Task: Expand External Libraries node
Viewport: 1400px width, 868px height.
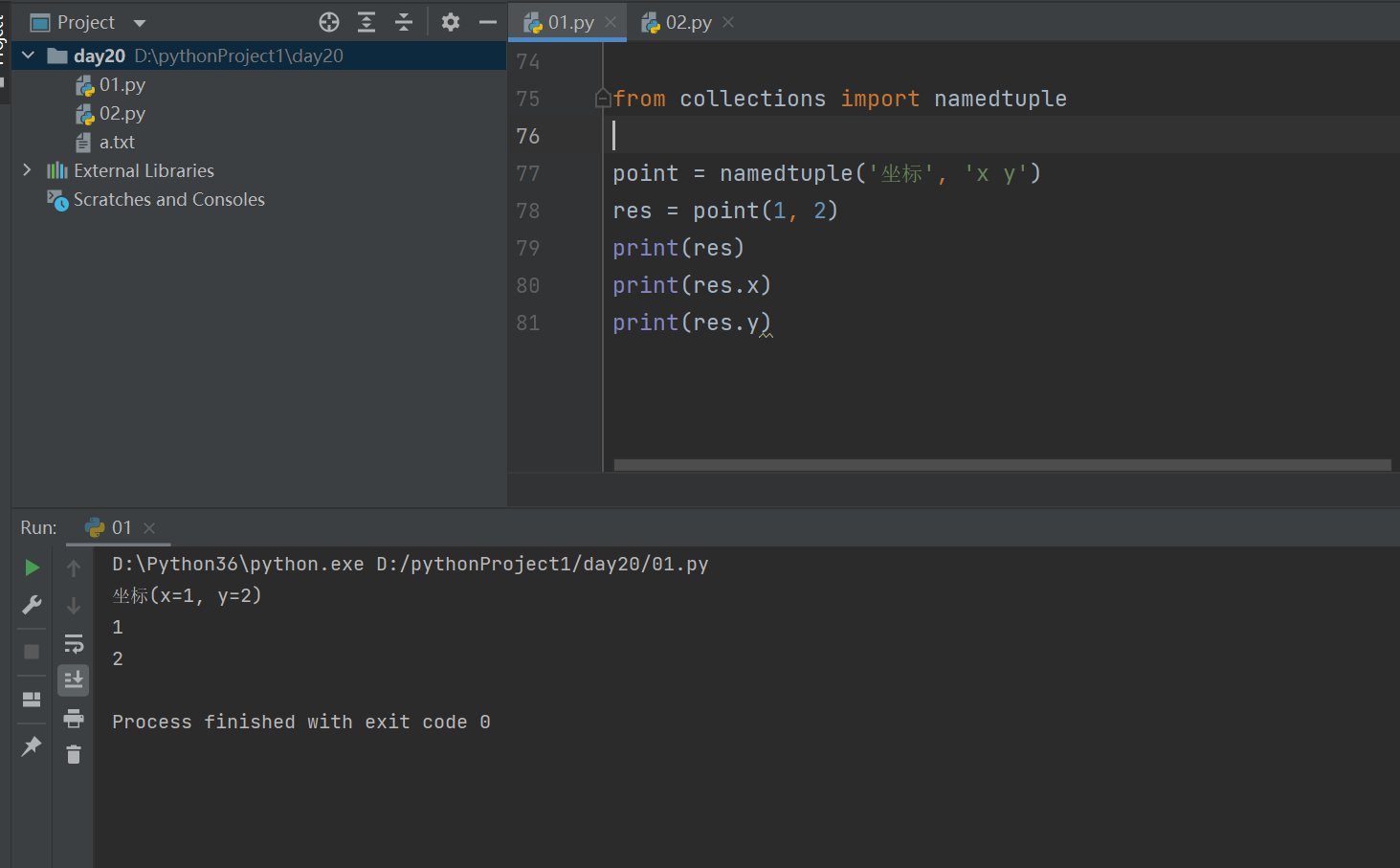Action: point(27,170)
